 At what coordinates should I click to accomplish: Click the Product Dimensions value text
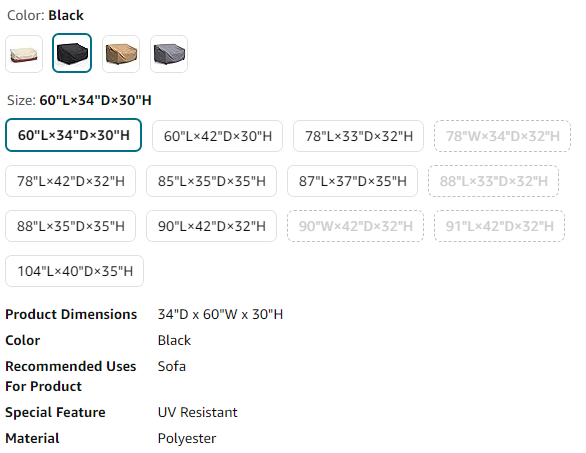pos(220,314)
